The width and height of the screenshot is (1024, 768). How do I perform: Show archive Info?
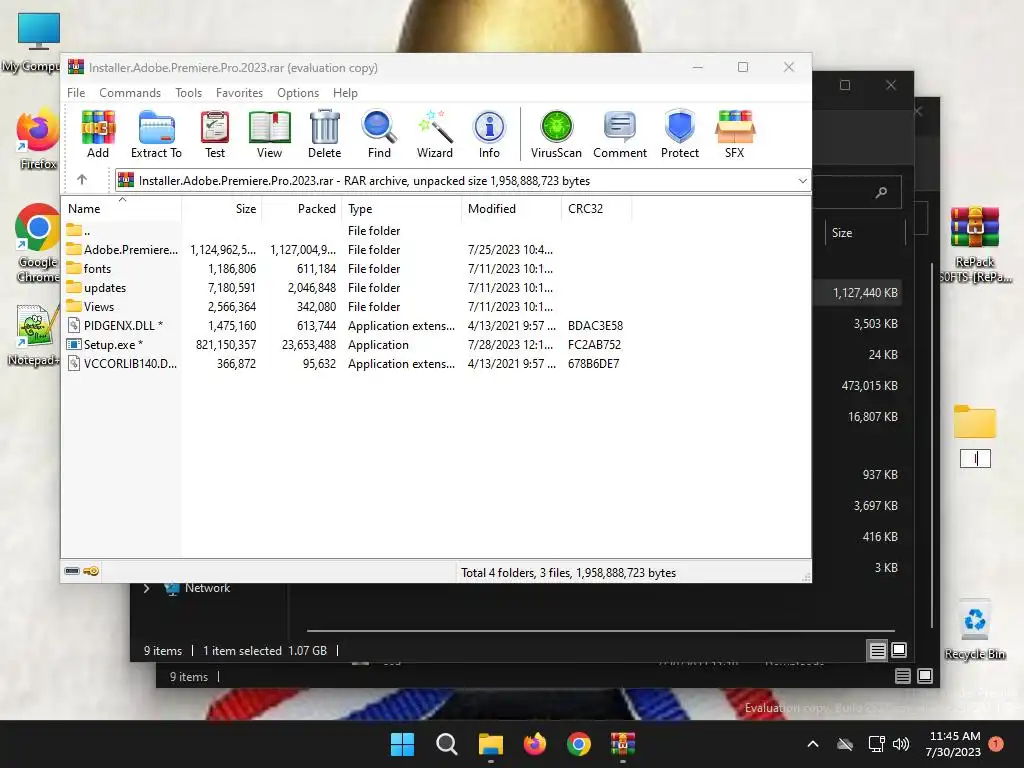coord(489,134)
